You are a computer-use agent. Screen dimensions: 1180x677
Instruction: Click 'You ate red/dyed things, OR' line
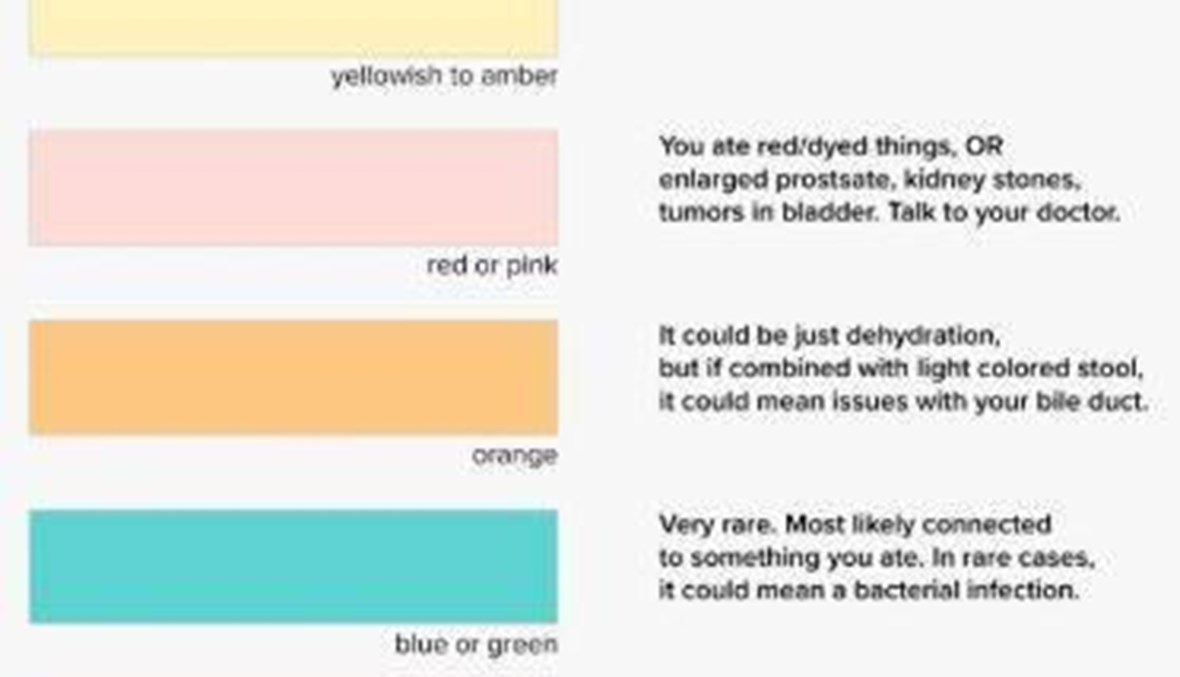[830, 147]
